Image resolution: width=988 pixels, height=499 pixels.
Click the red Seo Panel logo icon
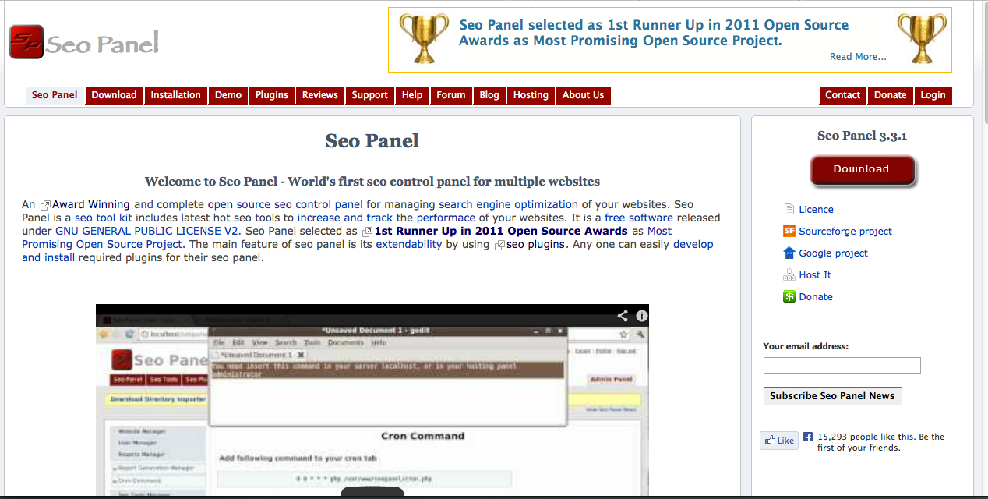pyautogui.click(x=26, y=42)
